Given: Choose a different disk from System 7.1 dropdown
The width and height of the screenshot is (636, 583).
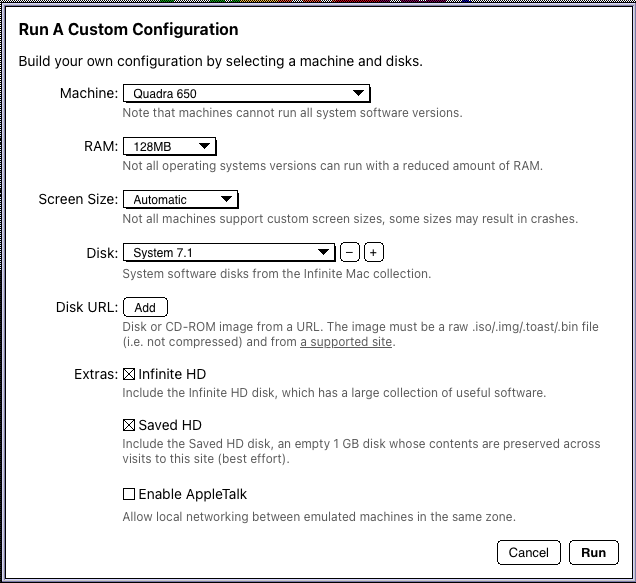Looking at the screenshot, I should pyautogui.click(x=229, y=253).
